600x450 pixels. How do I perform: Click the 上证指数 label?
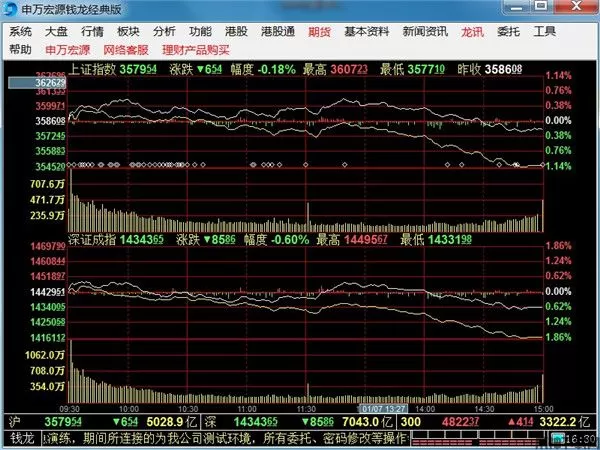pos(92,69)
